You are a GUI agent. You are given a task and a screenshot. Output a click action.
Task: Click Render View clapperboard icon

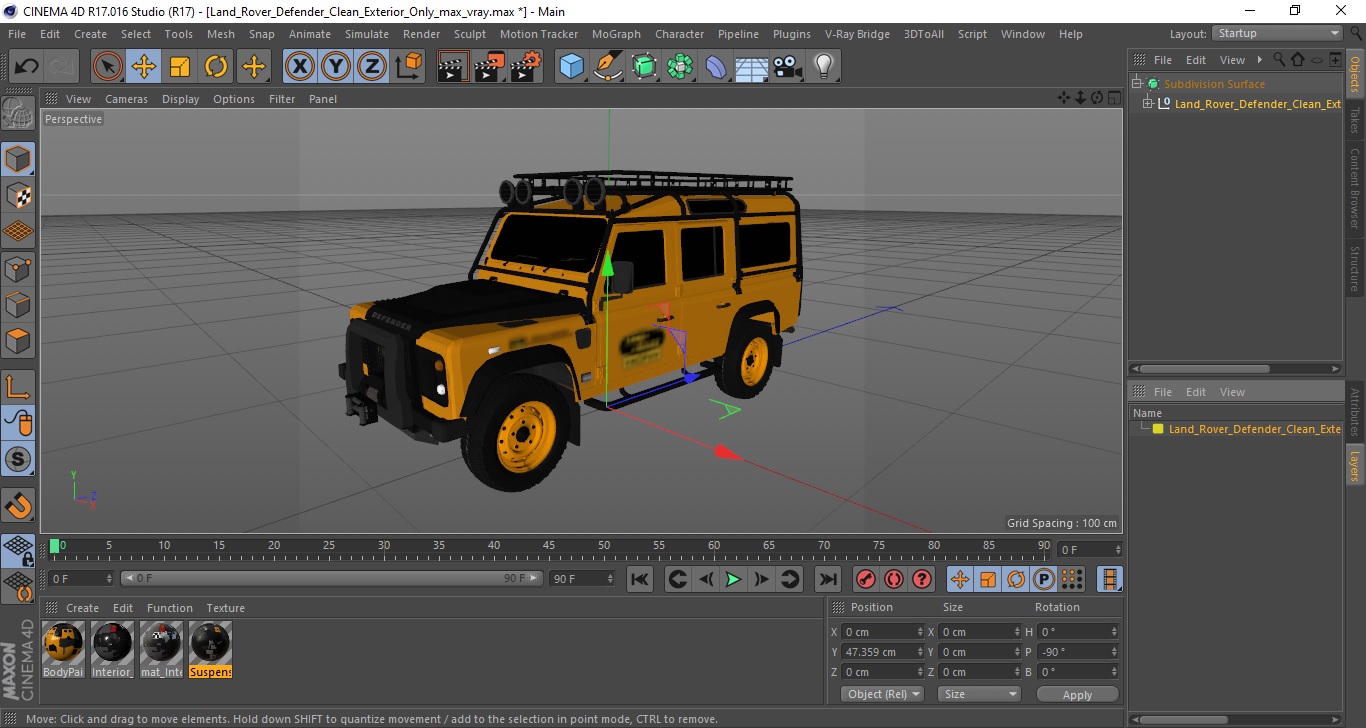(453, 67)
